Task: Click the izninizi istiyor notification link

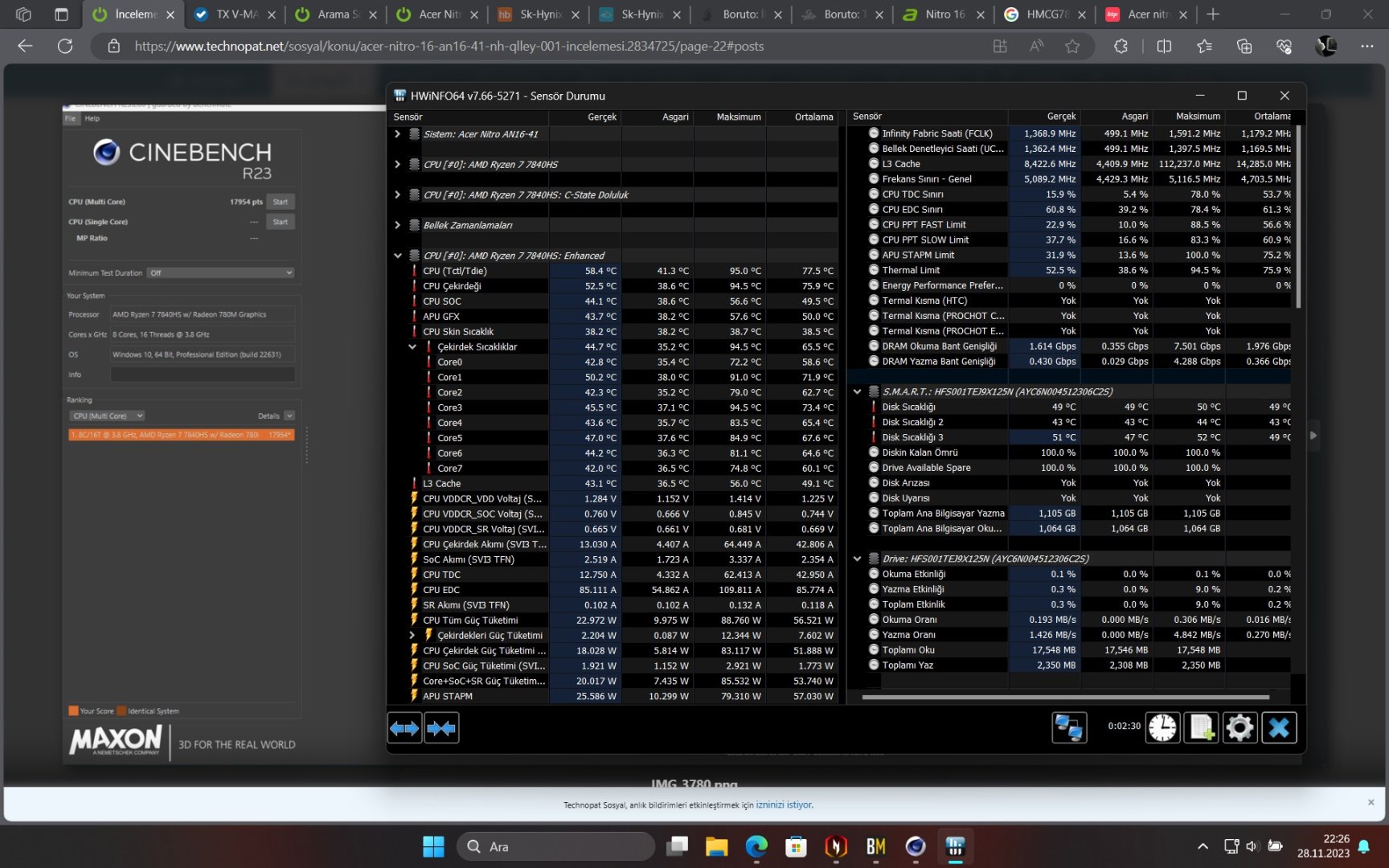Action: coord(784,805)
